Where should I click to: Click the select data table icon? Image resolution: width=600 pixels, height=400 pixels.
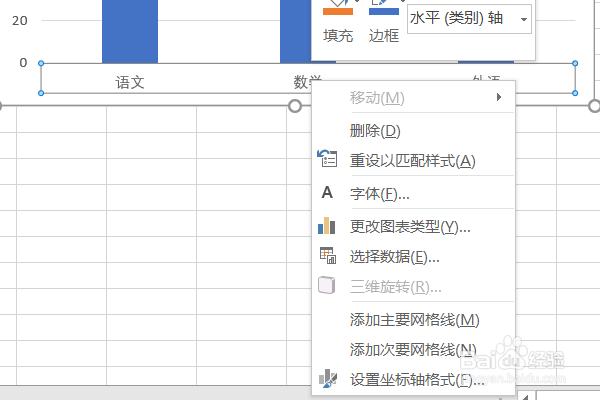328,255
